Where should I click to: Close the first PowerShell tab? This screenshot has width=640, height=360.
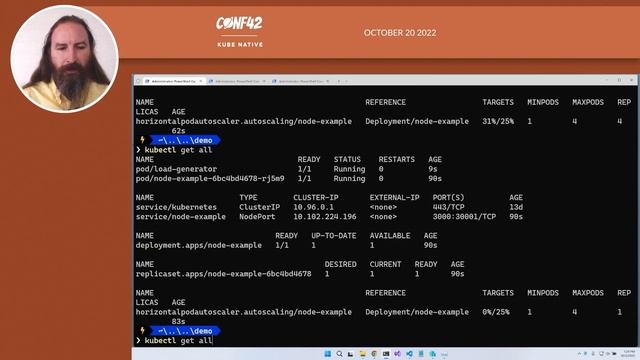(201, 81)
